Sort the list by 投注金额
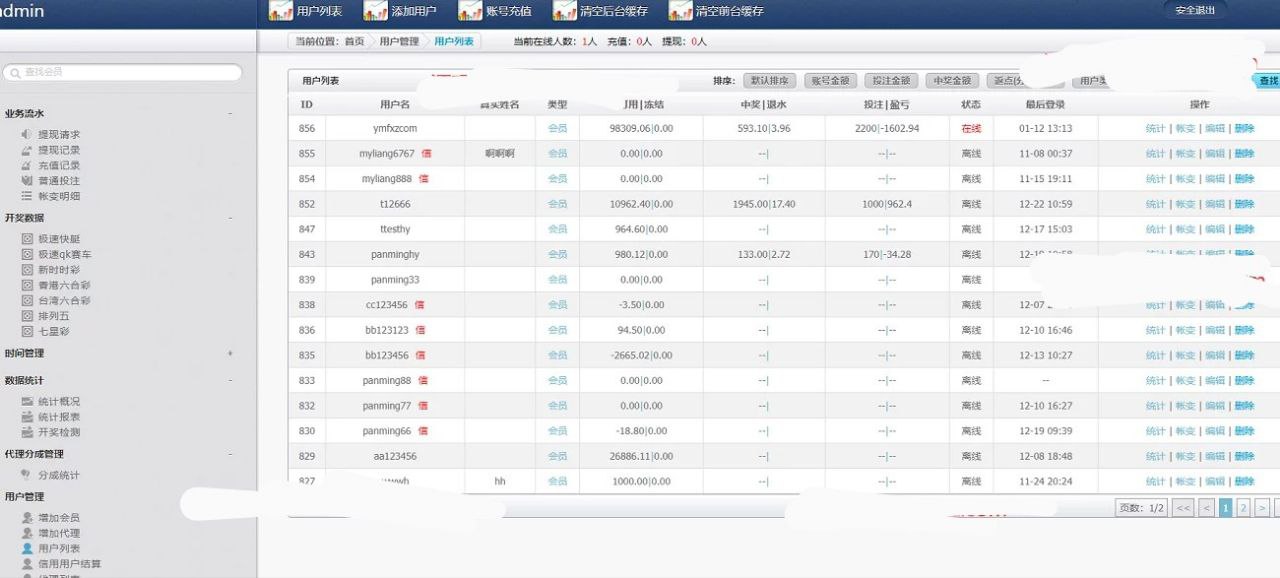This screenshot has height=578, width=1280. [x=890, y=81]
